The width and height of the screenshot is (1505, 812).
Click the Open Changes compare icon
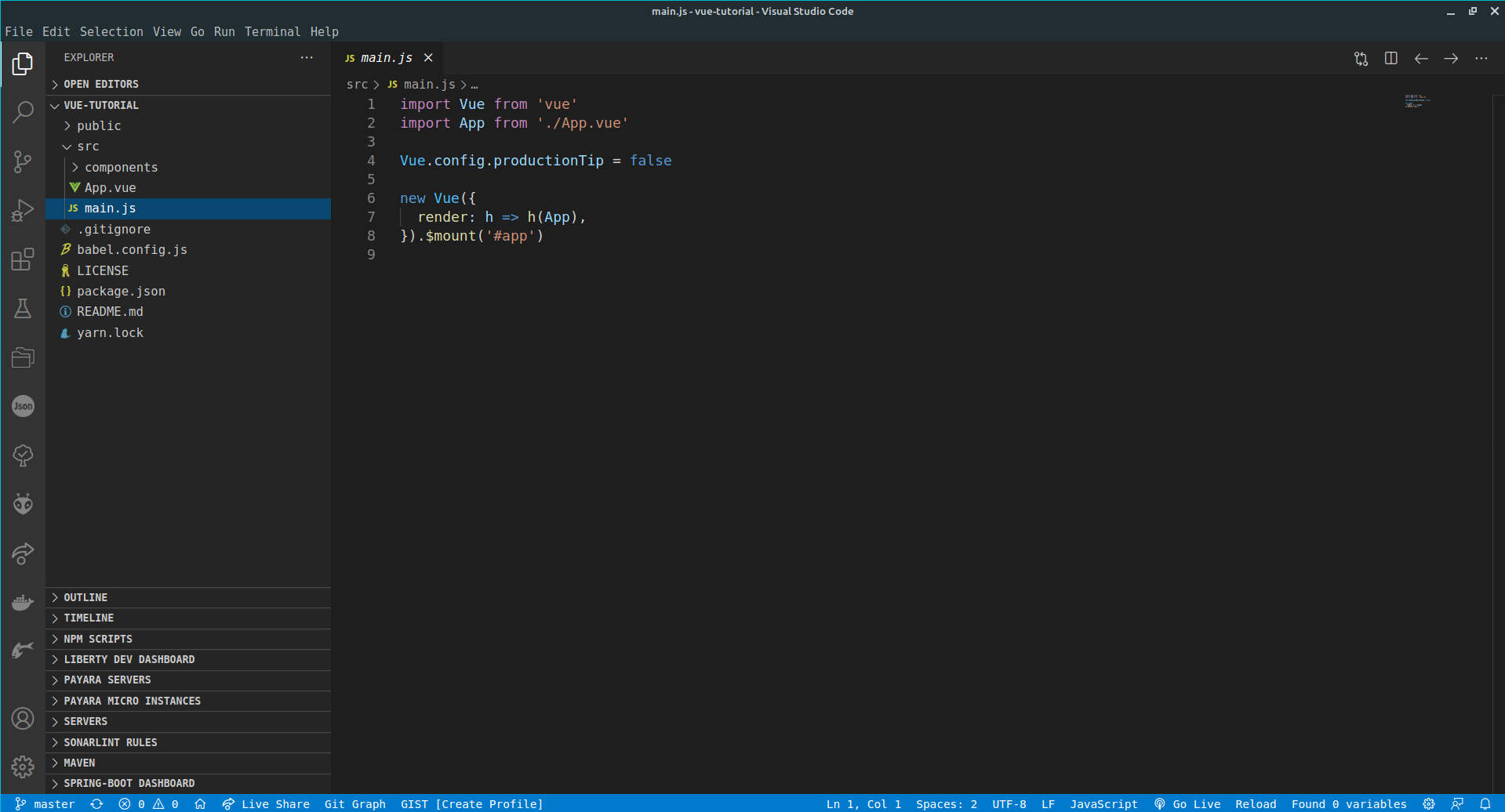(1361, 59)
